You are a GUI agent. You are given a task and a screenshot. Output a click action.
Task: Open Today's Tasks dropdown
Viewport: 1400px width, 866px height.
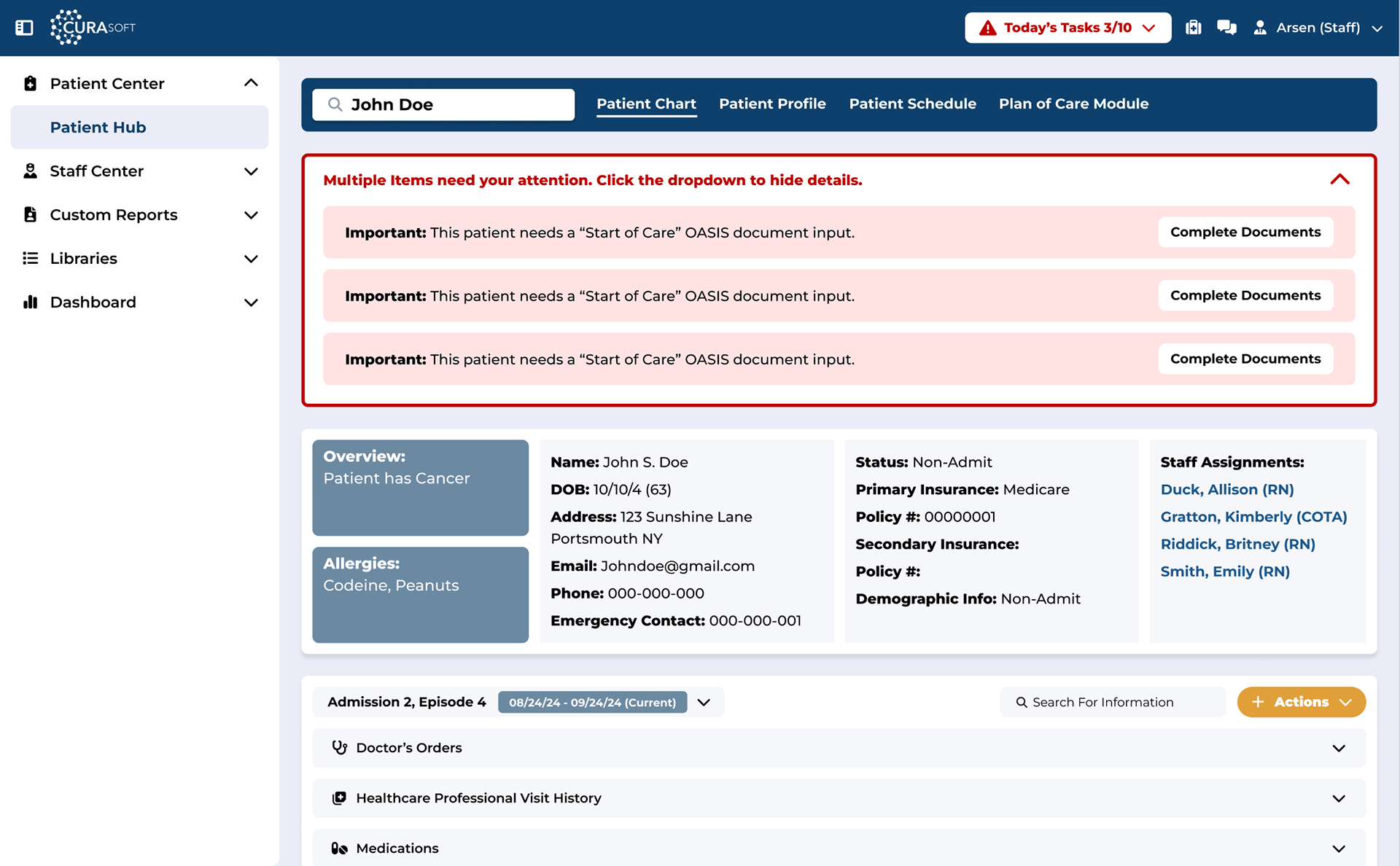[x=1067, y=28]
